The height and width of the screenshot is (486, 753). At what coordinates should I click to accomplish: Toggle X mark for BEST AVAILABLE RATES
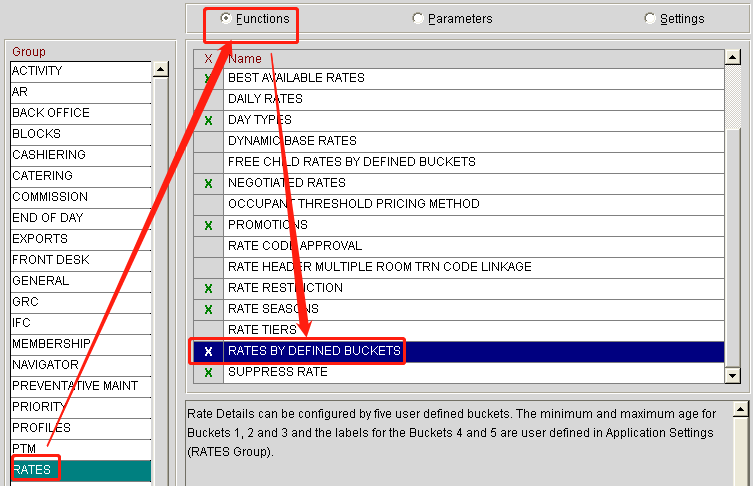[208, 78]
